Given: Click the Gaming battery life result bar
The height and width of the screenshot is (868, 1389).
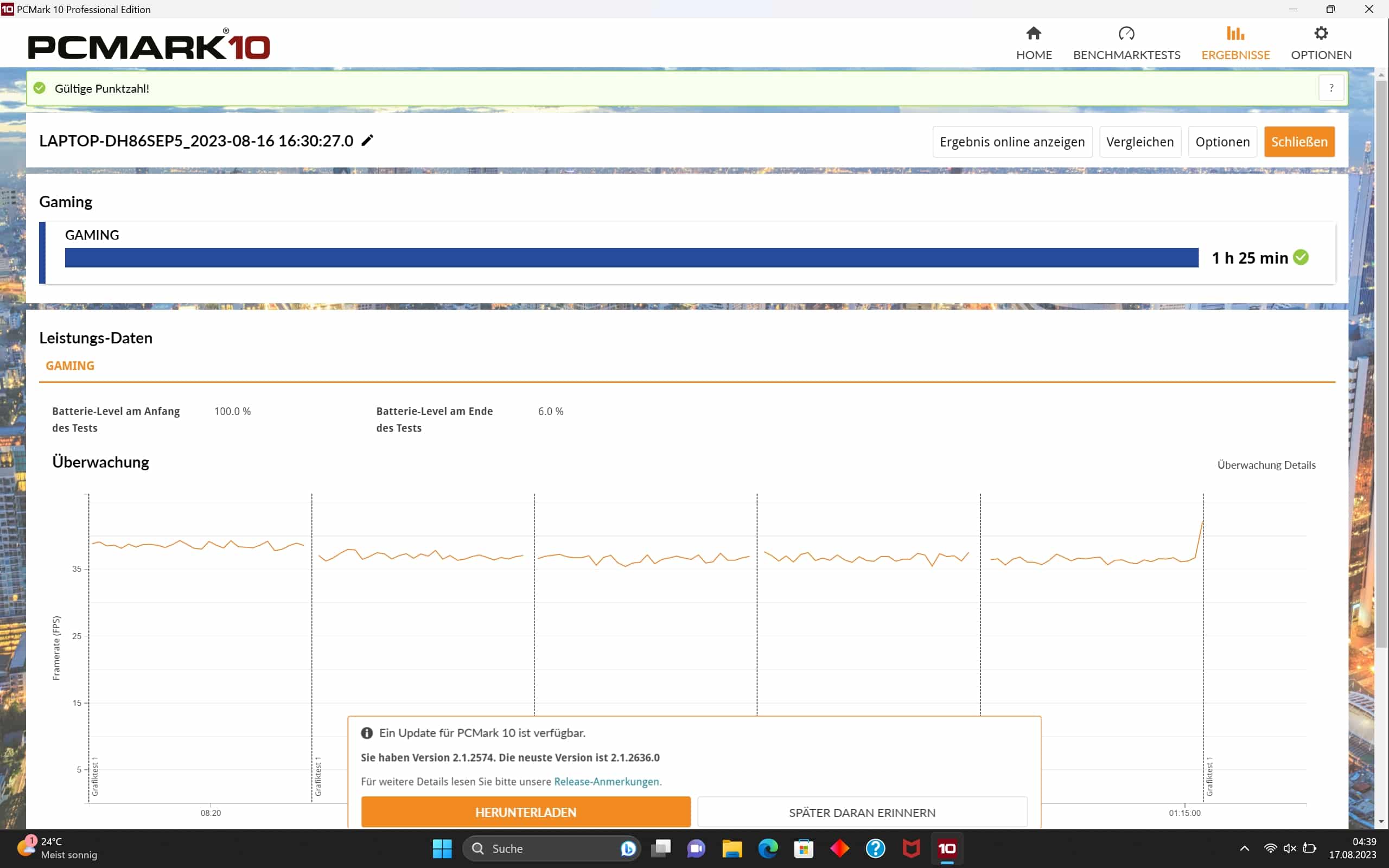Looking at the screenshot, I should click(632, 258).
